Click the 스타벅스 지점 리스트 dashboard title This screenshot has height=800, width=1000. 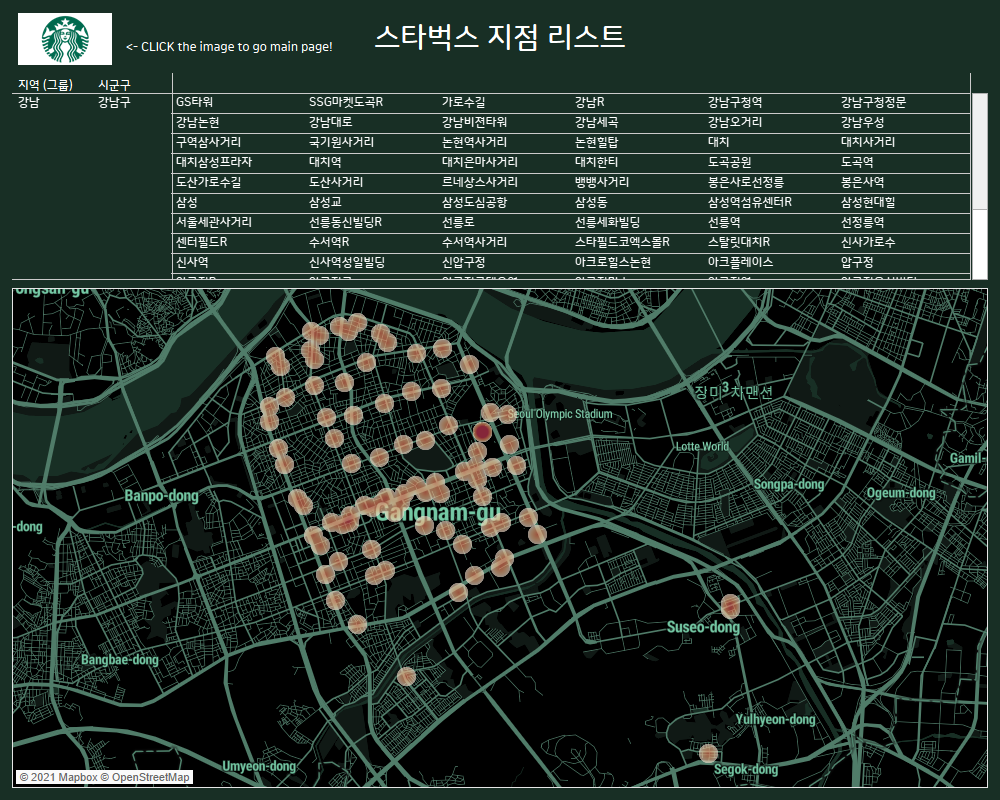pyautogui.click(x=500, y=37)
